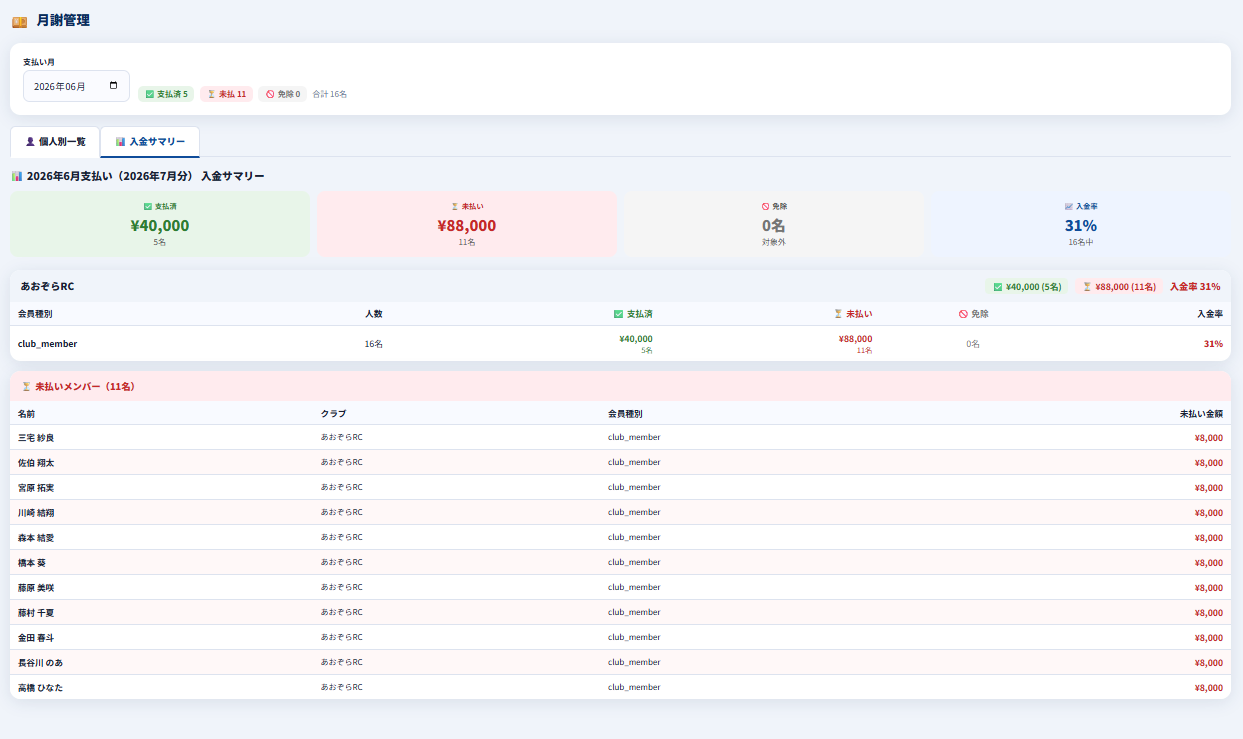Click the ¥88,000 未払い summary card
The height and width of the screenshot is (739, 1243).
coord(467,224)
